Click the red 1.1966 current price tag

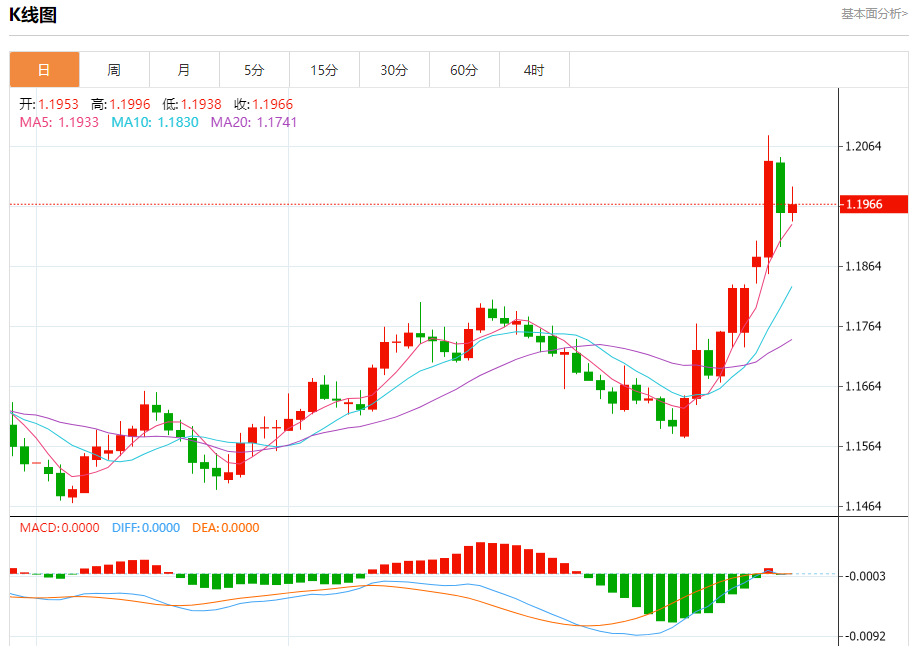[x=873, y=205]
